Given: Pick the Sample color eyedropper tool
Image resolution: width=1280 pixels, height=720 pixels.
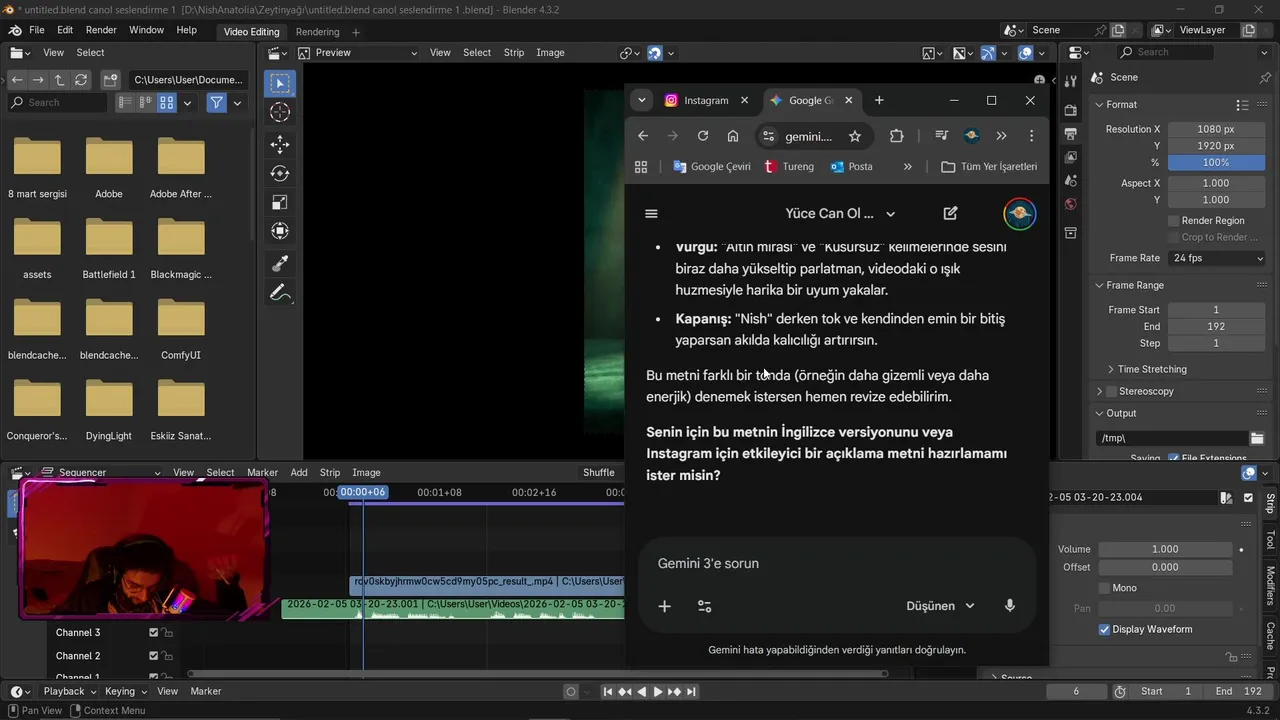Looking at the screenshot, I should point(280,263).
